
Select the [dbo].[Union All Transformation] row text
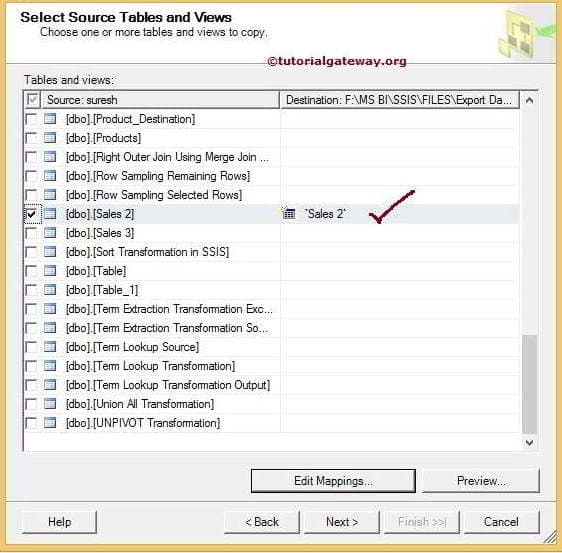click(x=140, y=404)
